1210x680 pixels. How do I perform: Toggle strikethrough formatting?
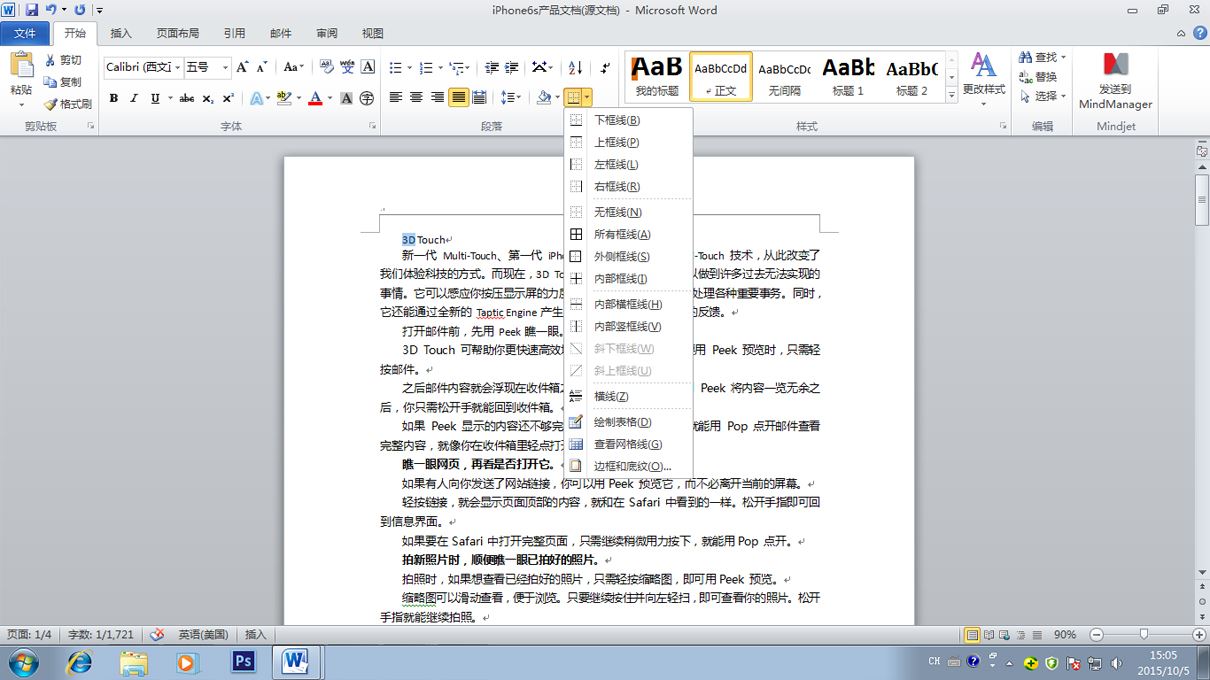point(186,98)
